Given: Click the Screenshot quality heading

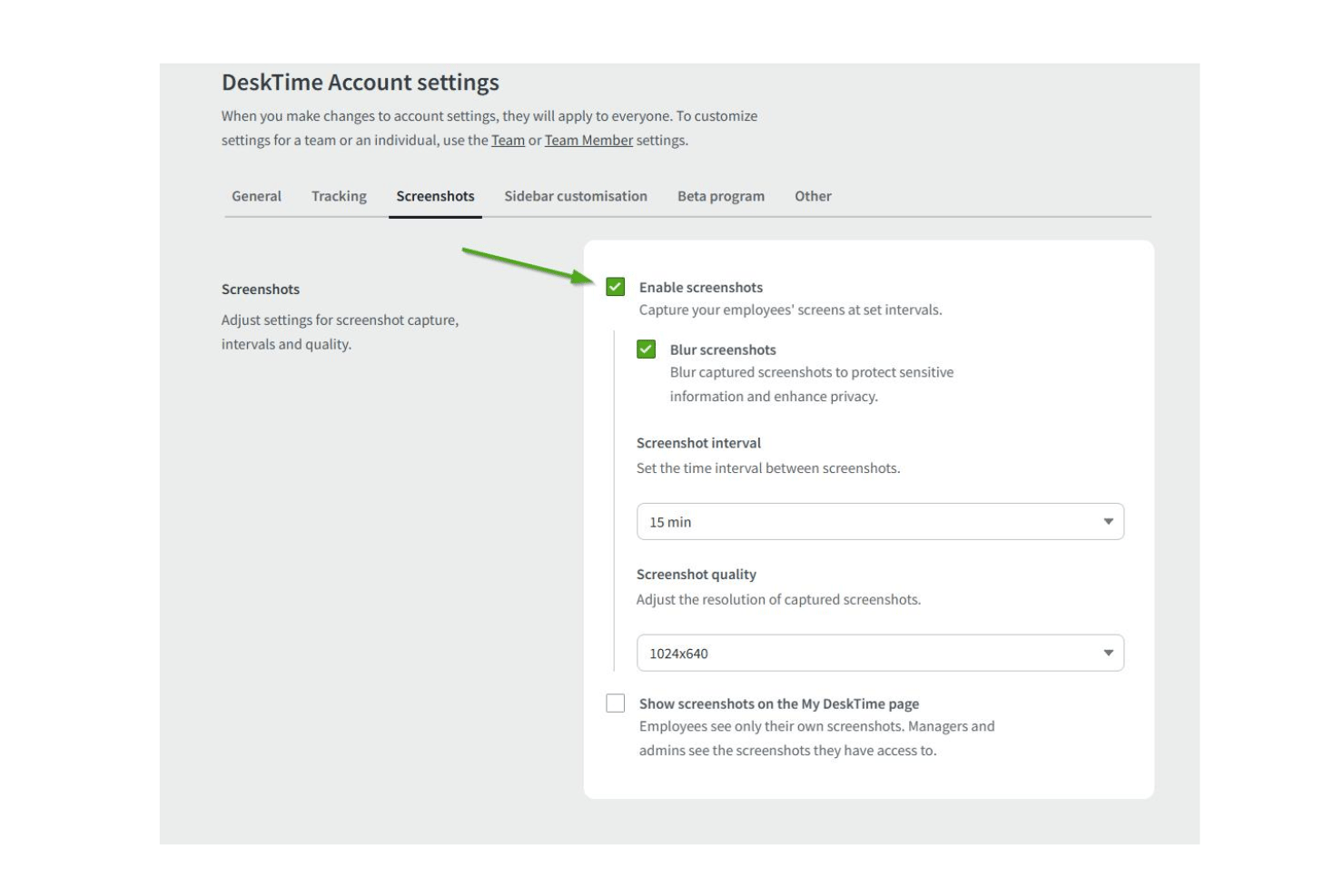Looking at the screenshot, I should click(697, 575).
